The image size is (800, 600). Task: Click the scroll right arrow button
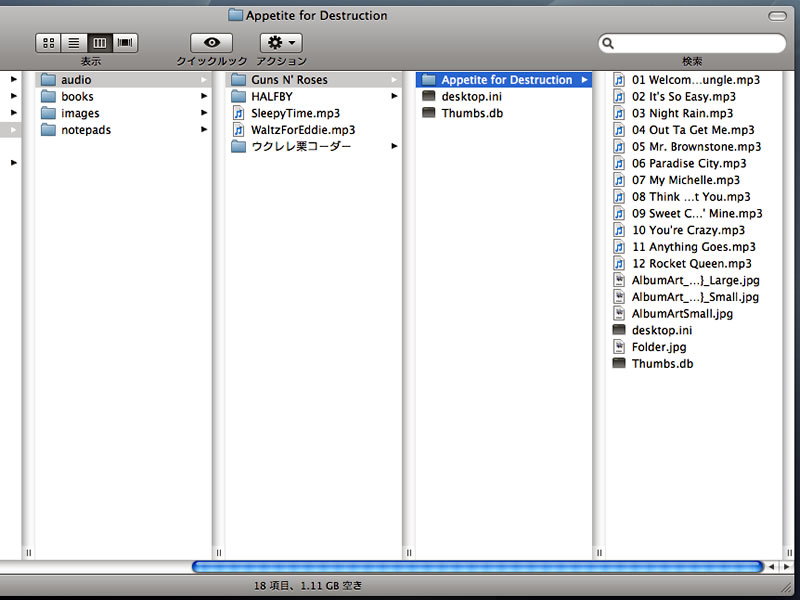pos(787,567)
